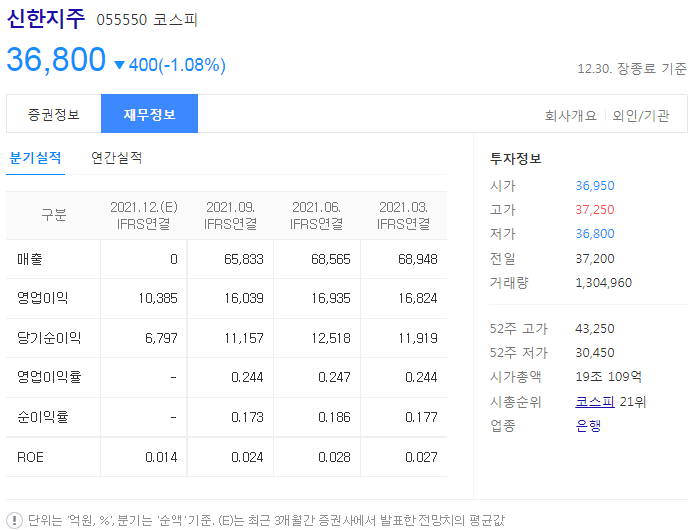The image size is (692, 530).
Task: Click the 영업이익 value 10,385
Action: (158, 298)
